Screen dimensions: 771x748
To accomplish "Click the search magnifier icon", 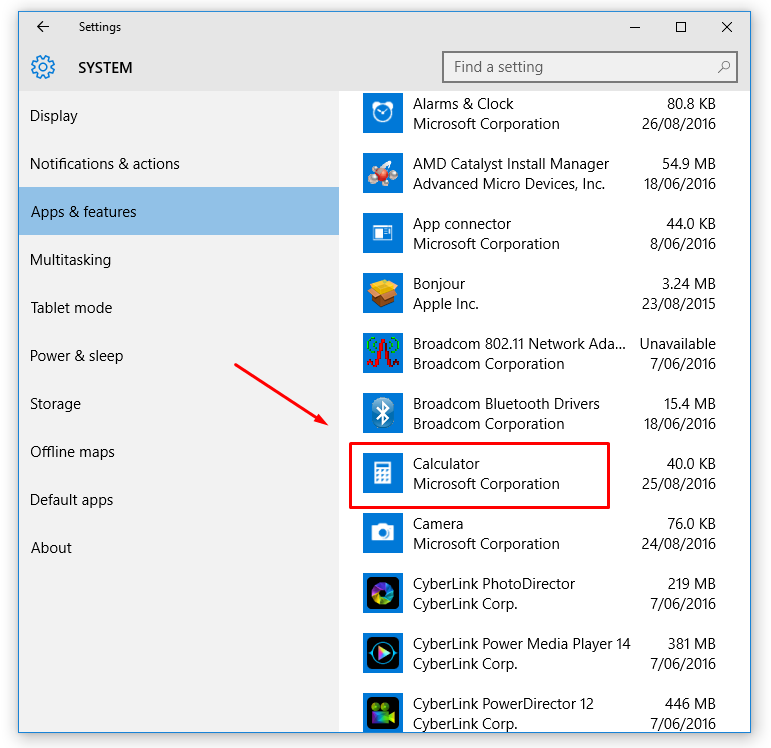I will coord(724,68).
